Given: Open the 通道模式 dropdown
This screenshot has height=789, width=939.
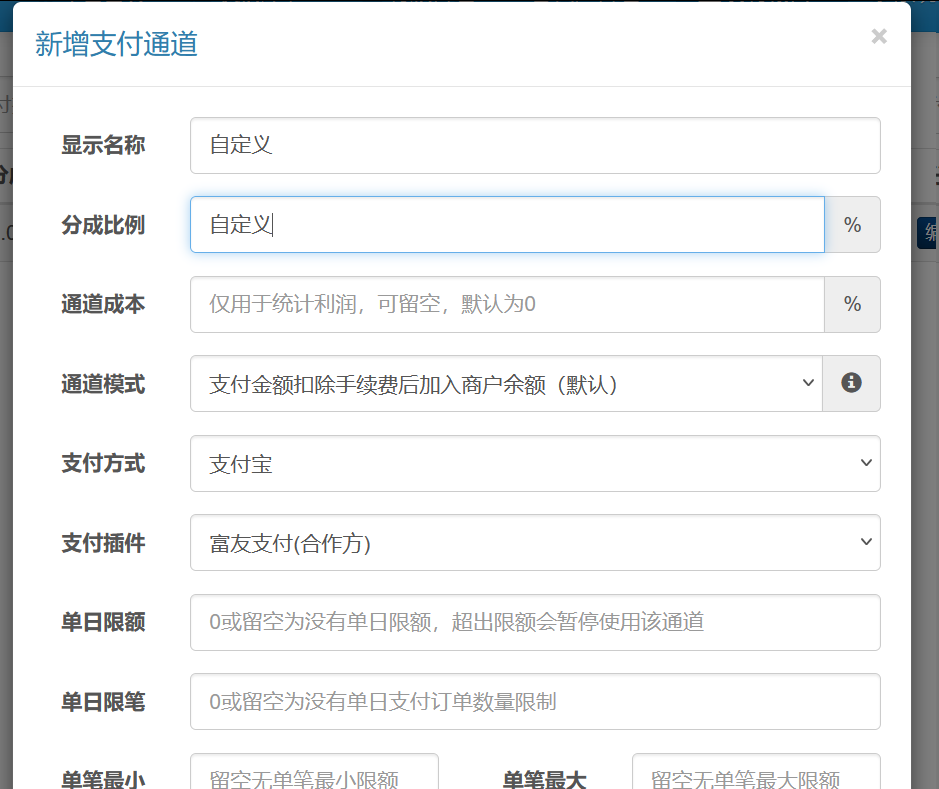Looking at the screenshot, I should tap(505, 383).
